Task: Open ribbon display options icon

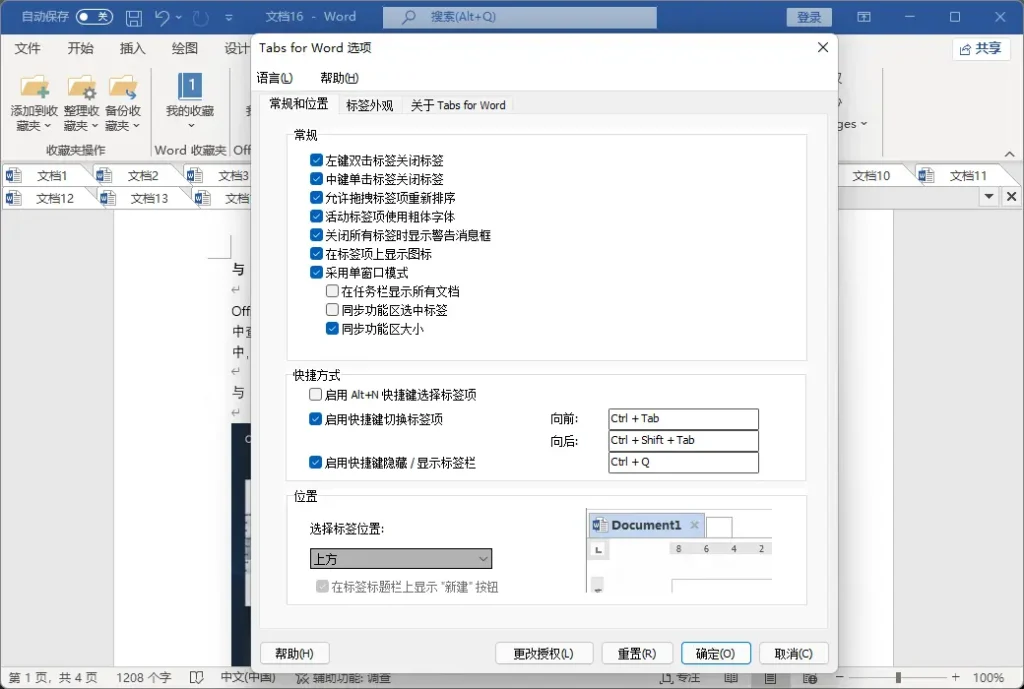Action: [864, 17]
